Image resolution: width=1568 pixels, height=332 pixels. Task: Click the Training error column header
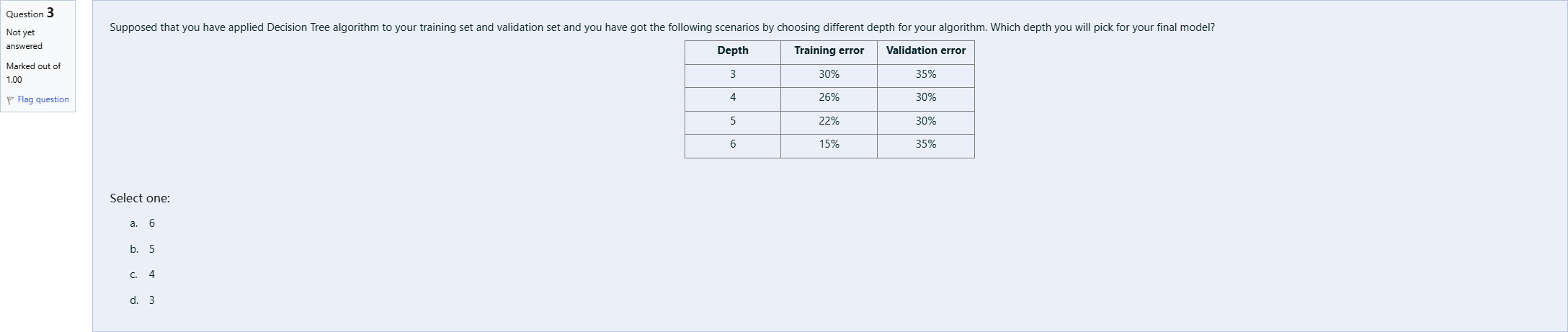(x=829, y=50)
